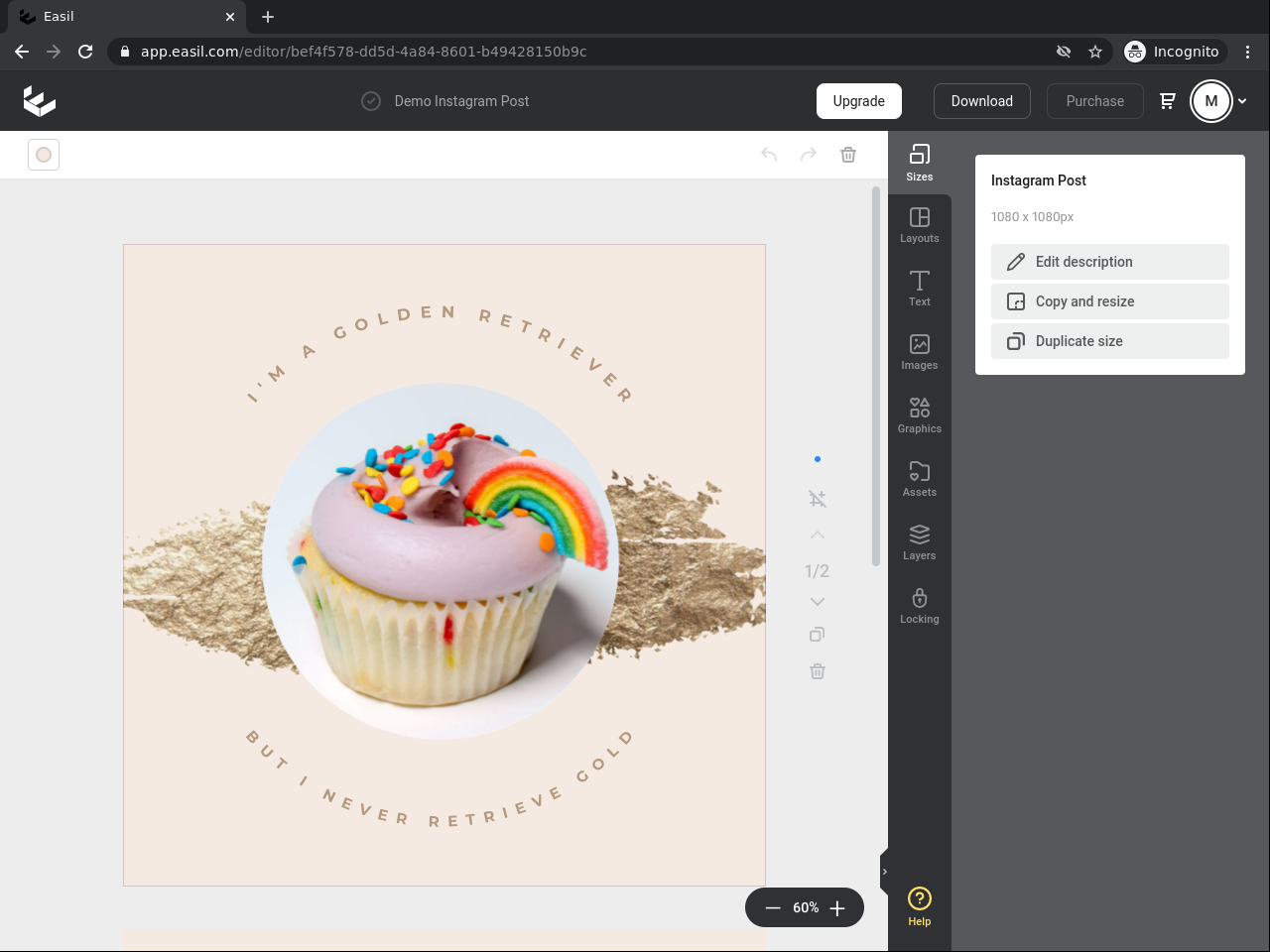Go to next page with down chevron
This screenshot has height=952, width=1270.
click(818, 602)
